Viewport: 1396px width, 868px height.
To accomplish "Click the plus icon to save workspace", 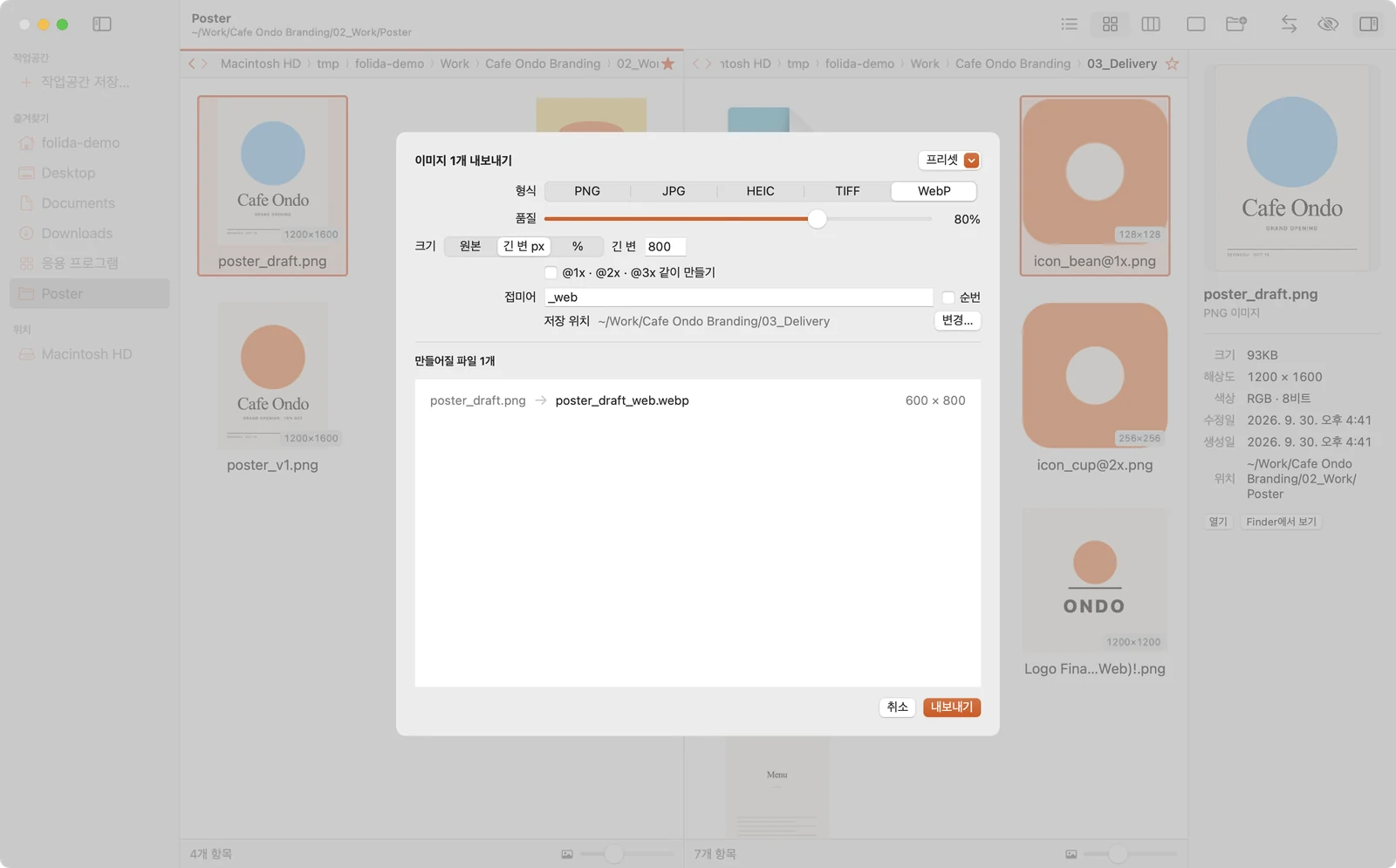I will [25, 82].
